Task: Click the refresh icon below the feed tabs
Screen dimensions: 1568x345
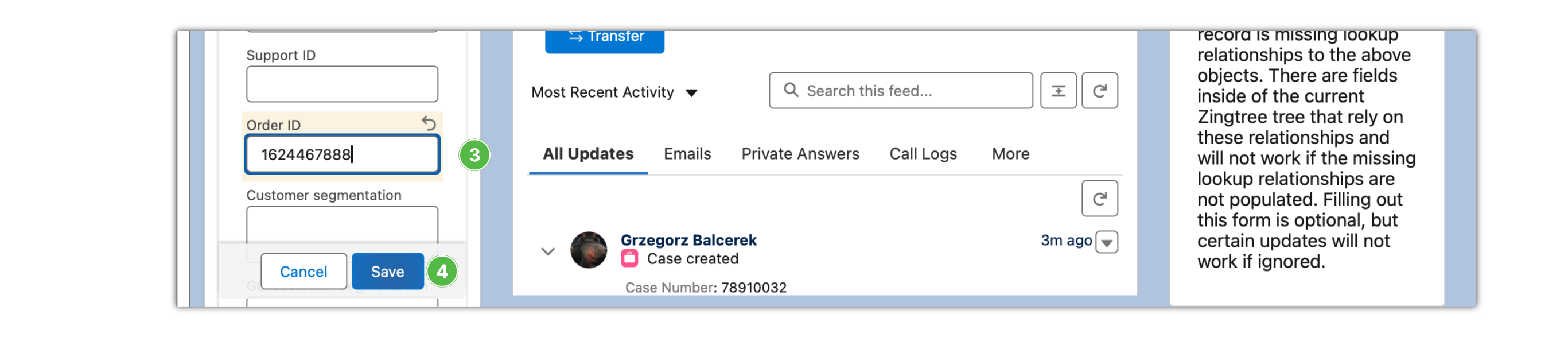Action: tap(1099, 199)
